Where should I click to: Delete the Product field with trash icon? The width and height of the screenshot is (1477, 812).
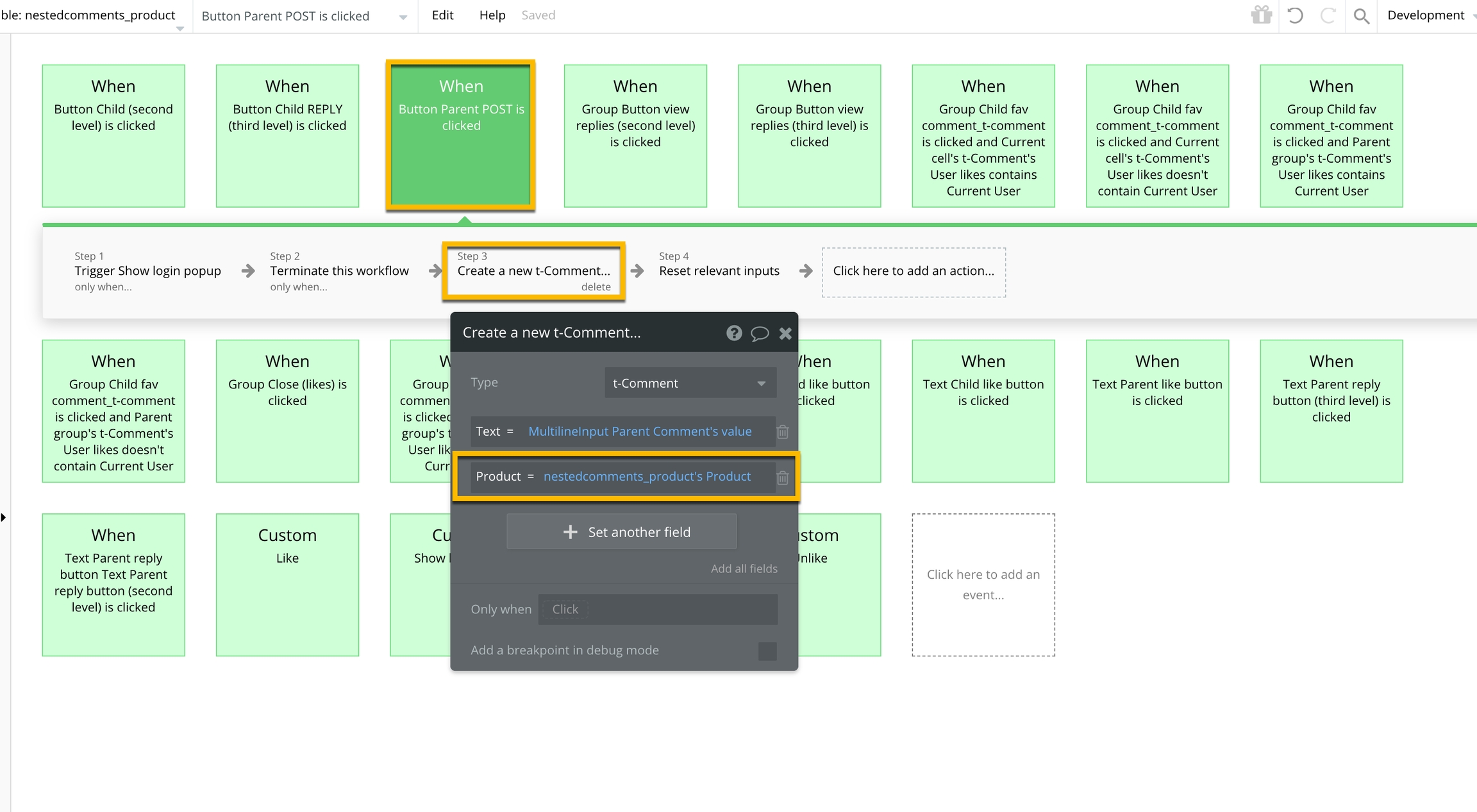[782, 477]
